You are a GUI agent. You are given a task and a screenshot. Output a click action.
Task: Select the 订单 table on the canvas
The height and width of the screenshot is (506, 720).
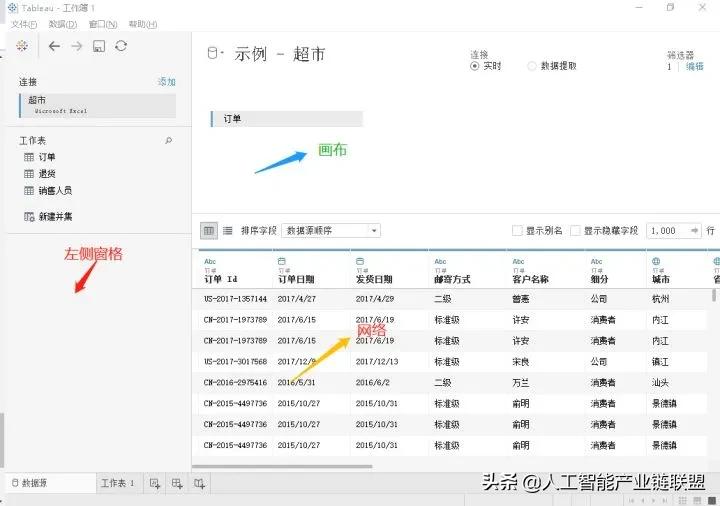pos(287,119)
